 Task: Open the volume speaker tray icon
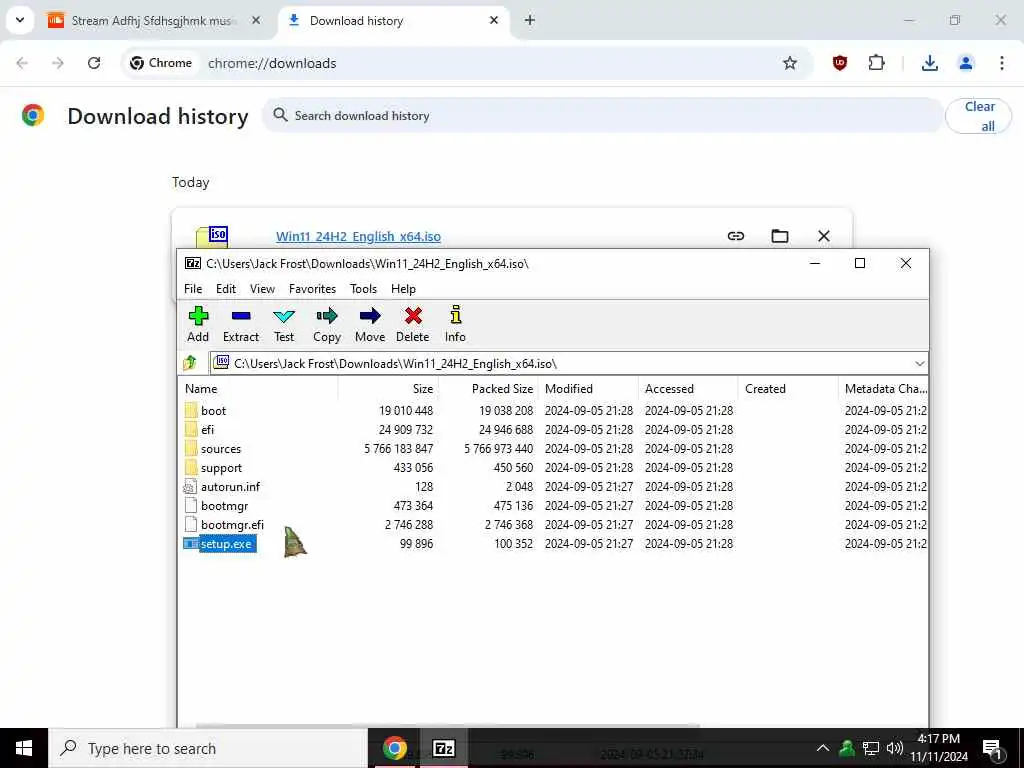coord(895,748)
